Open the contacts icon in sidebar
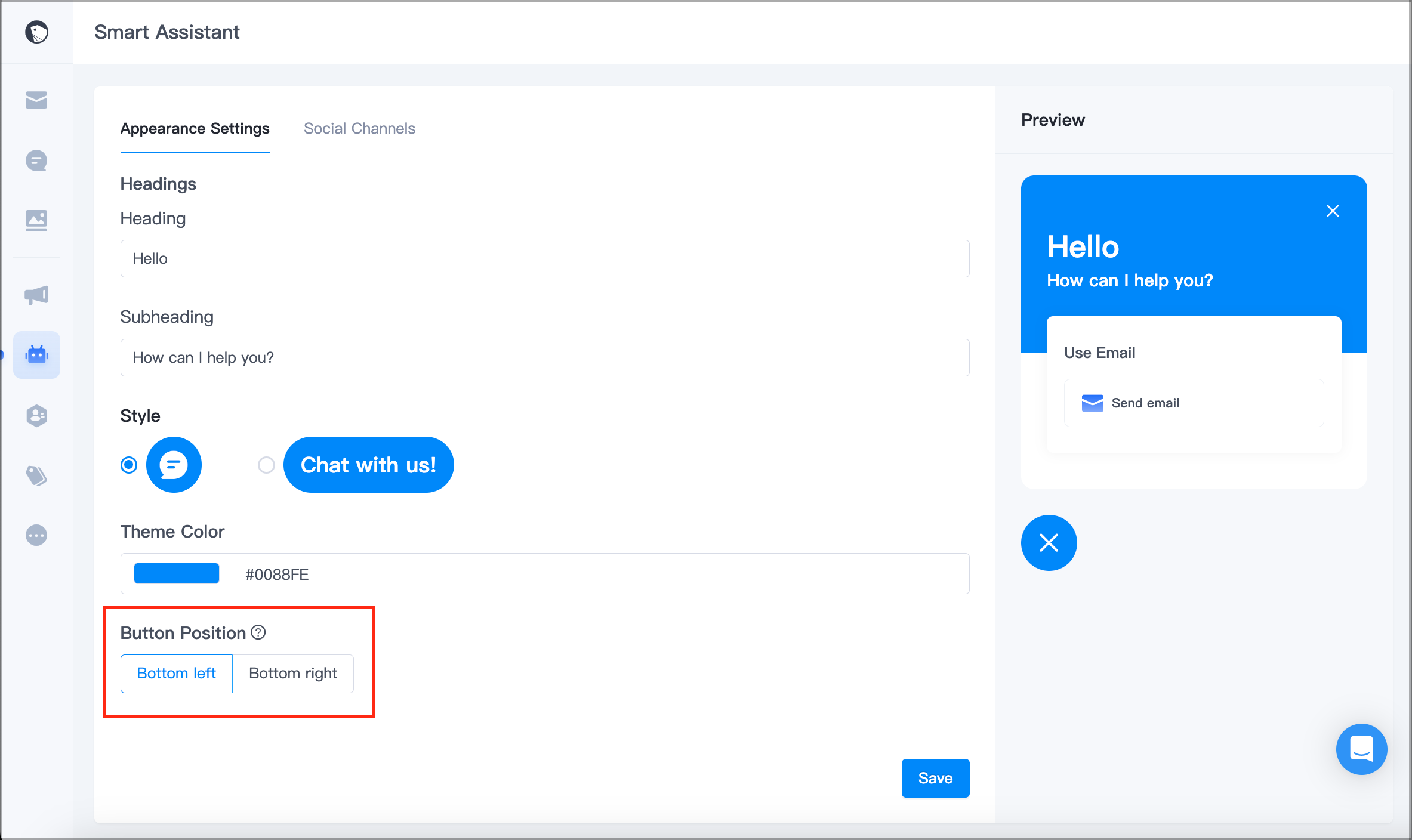Image resolution: width=1412 pixels, height=840 pixels. pos(36,416)
